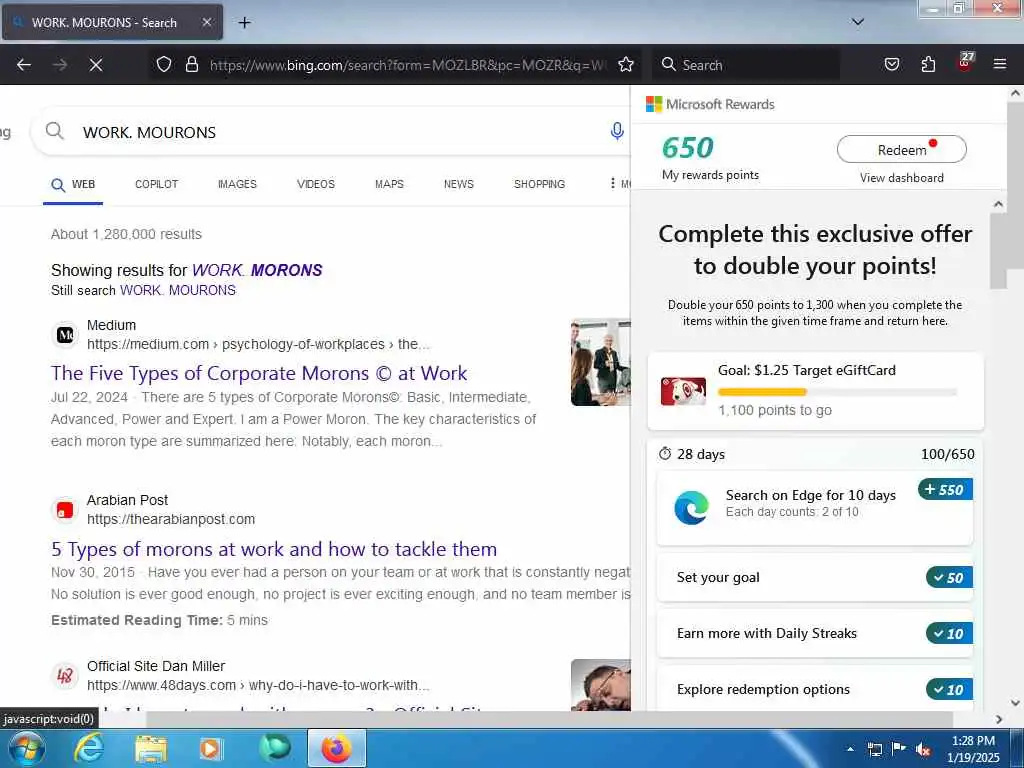1024x768 pixels.
Task: Click the Firefox taskbar icon
Action: [x=336, y=748]
